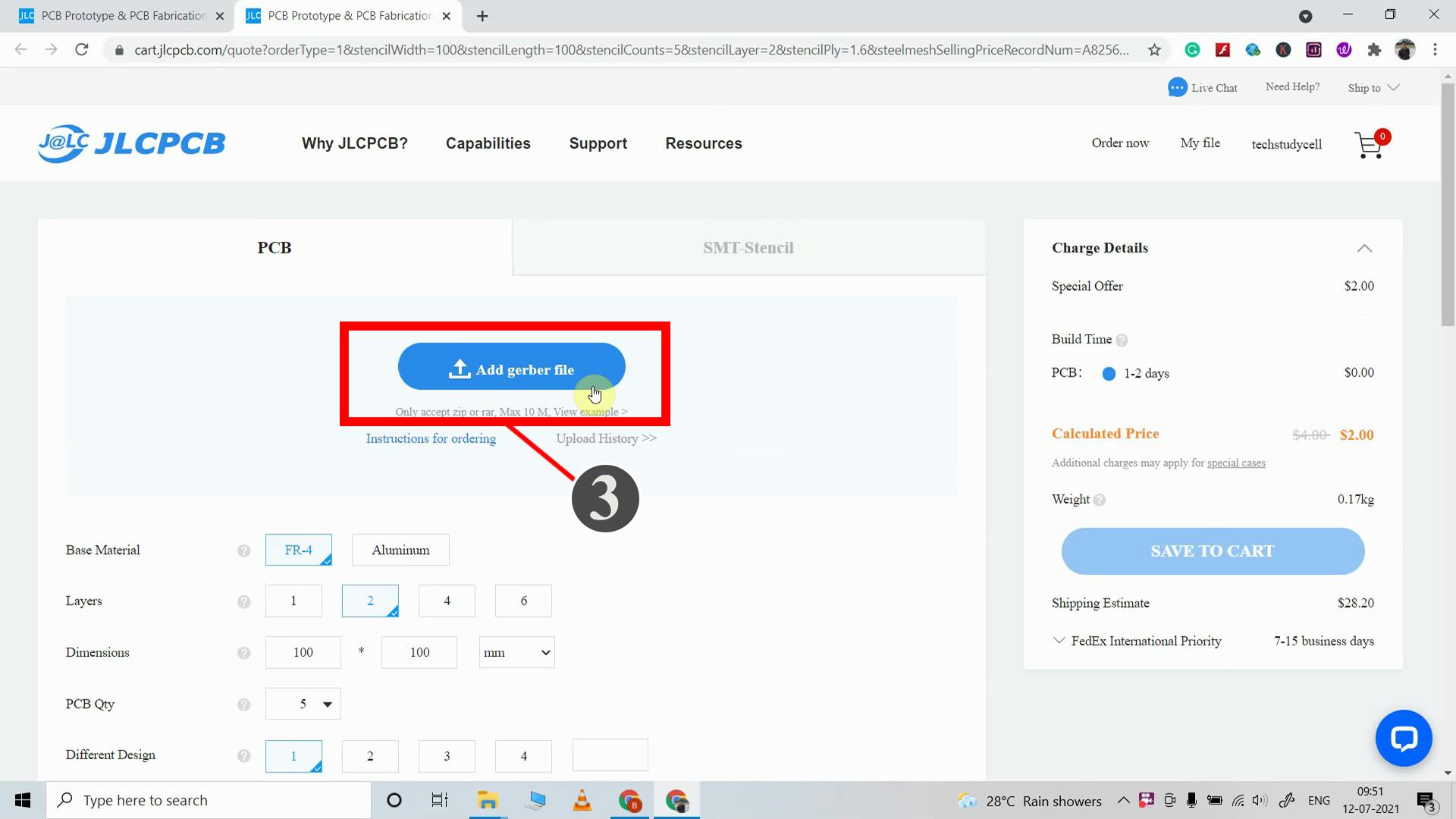Screen dimensions: 1456x819
Task: Click the Build Time help icon
Action: (1122, 340)
